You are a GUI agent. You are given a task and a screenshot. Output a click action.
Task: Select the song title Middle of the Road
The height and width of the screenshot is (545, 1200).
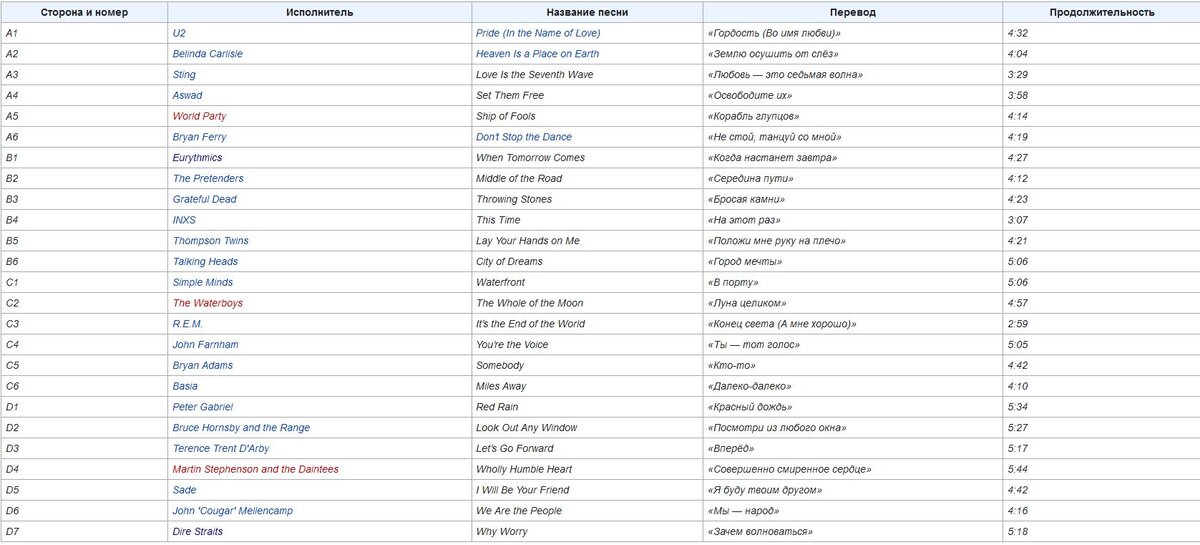(519, 178)
